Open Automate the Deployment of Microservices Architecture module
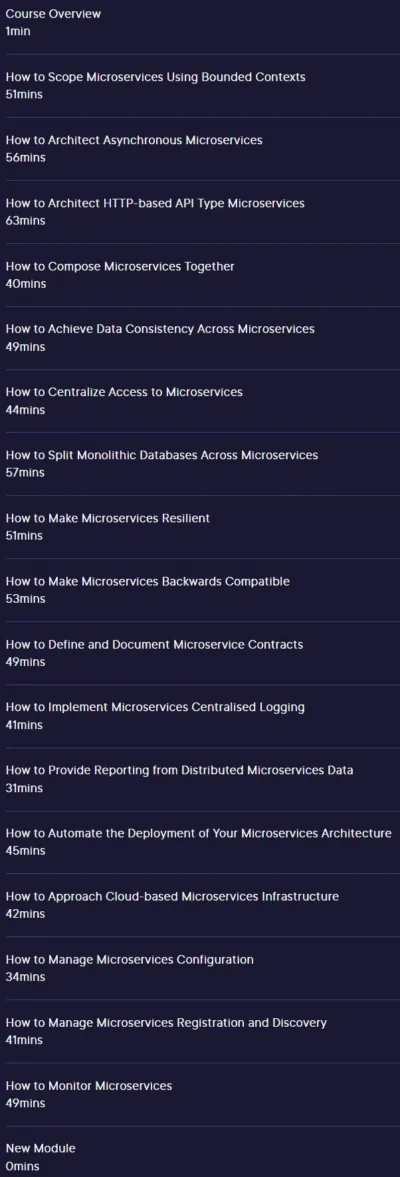400x1177 pixels. point(200,842)
